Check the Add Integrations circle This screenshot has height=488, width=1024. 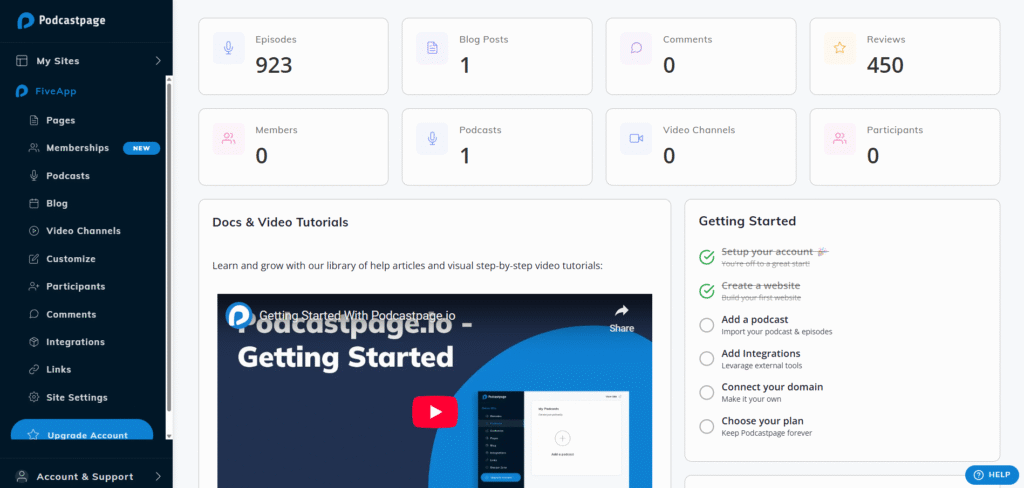(x=707, y=359)
